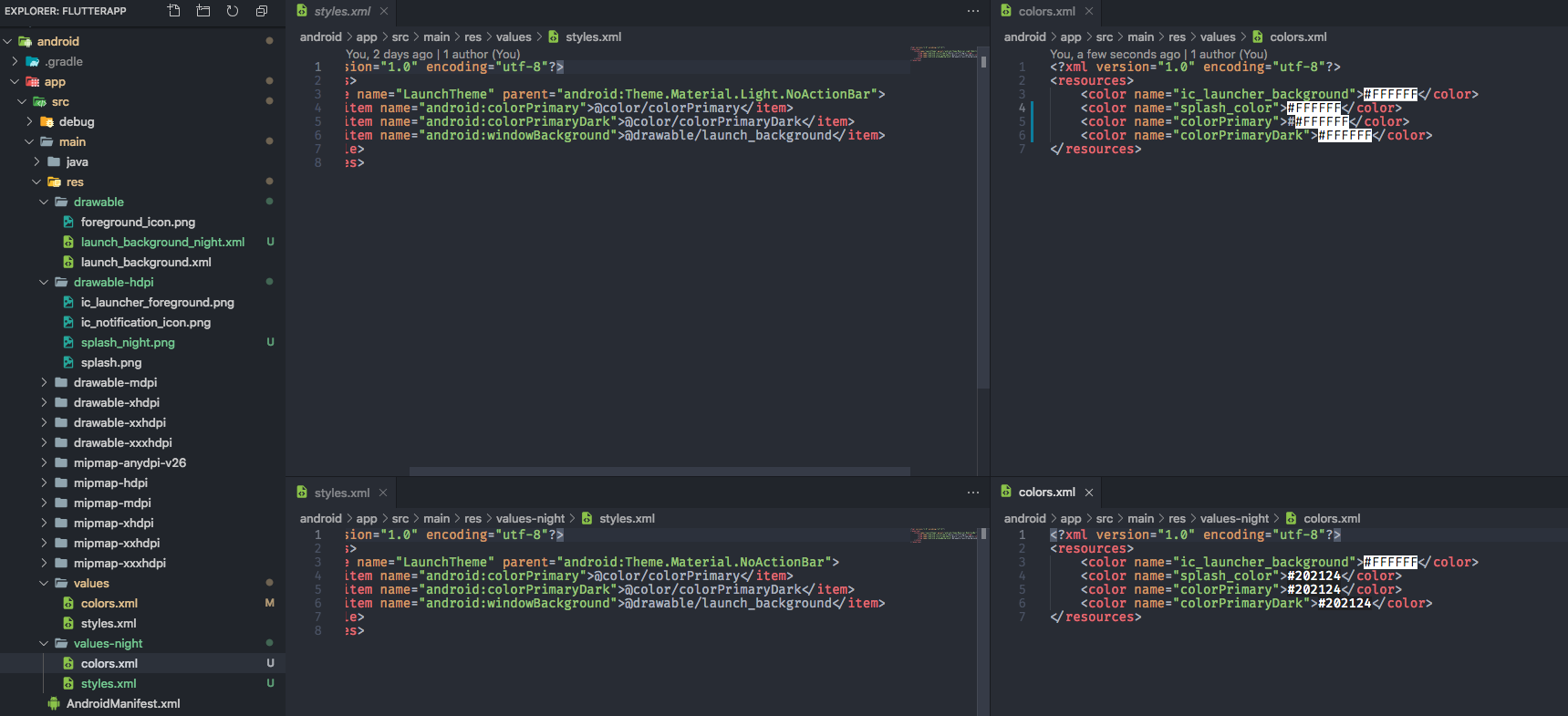Viewport: 1568px width, 716px height.
Task: Click splash_color #FFFFFF value in top colors.xml
Action: click(1314, 108)
